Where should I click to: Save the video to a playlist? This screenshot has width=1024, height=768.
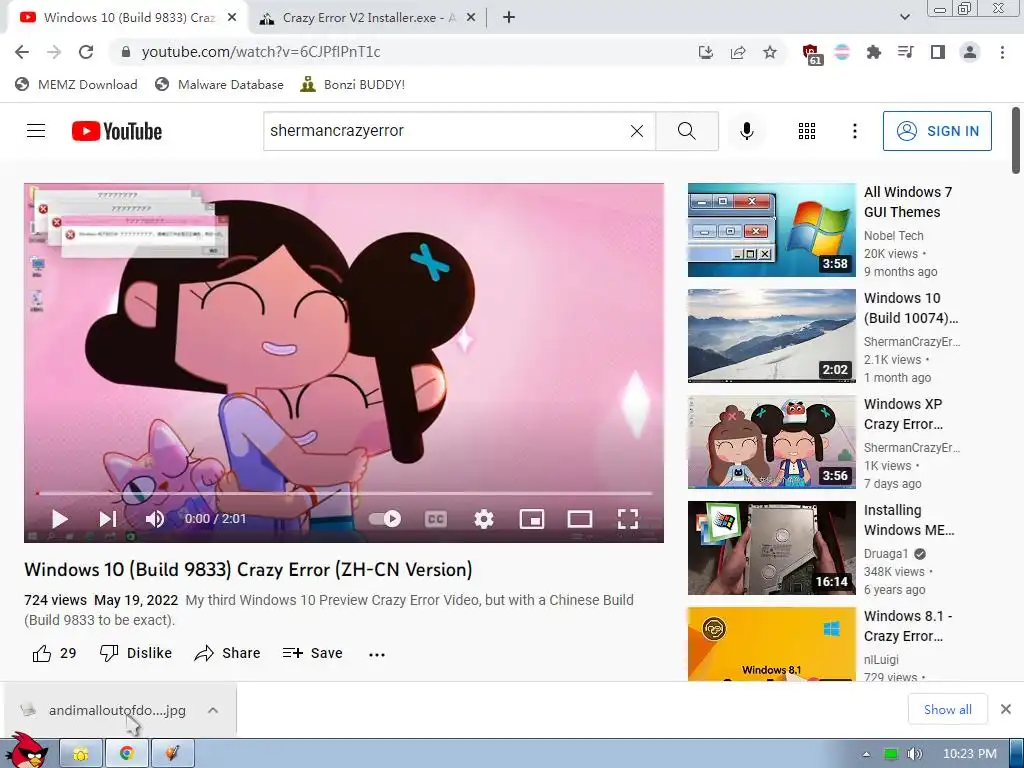313,653
